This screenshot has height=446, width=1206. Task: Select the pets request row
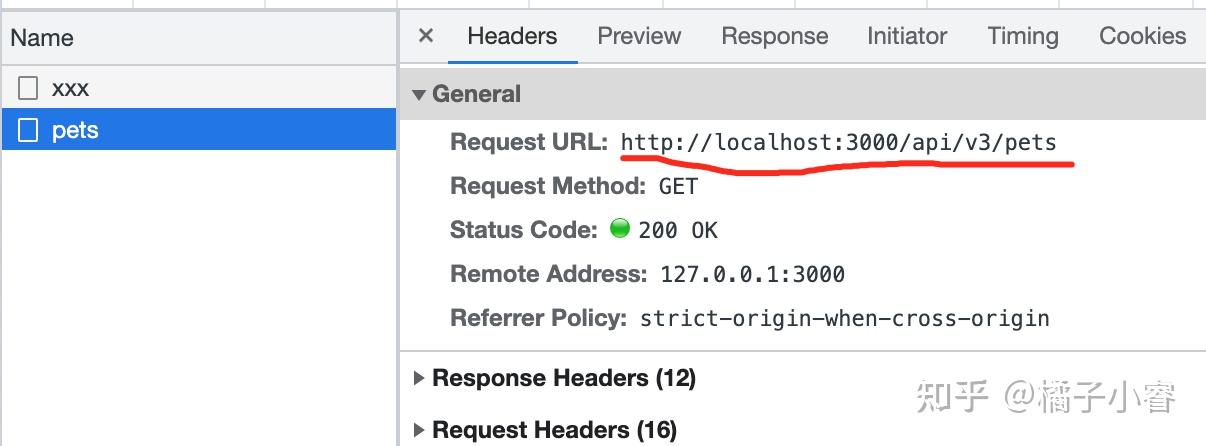tap(199, 130)
